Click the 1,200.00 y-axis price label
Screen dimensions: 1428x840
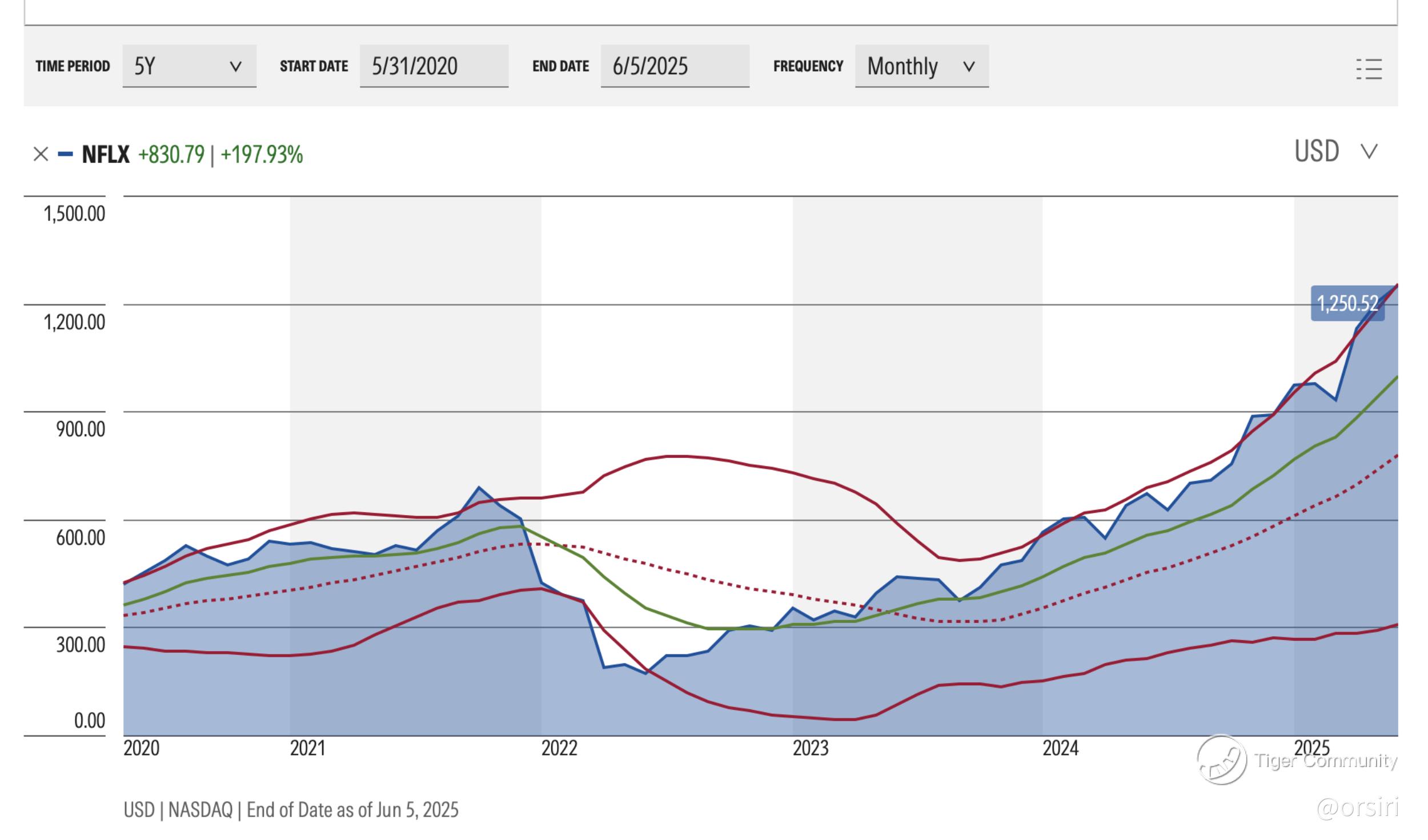[74, 322]
